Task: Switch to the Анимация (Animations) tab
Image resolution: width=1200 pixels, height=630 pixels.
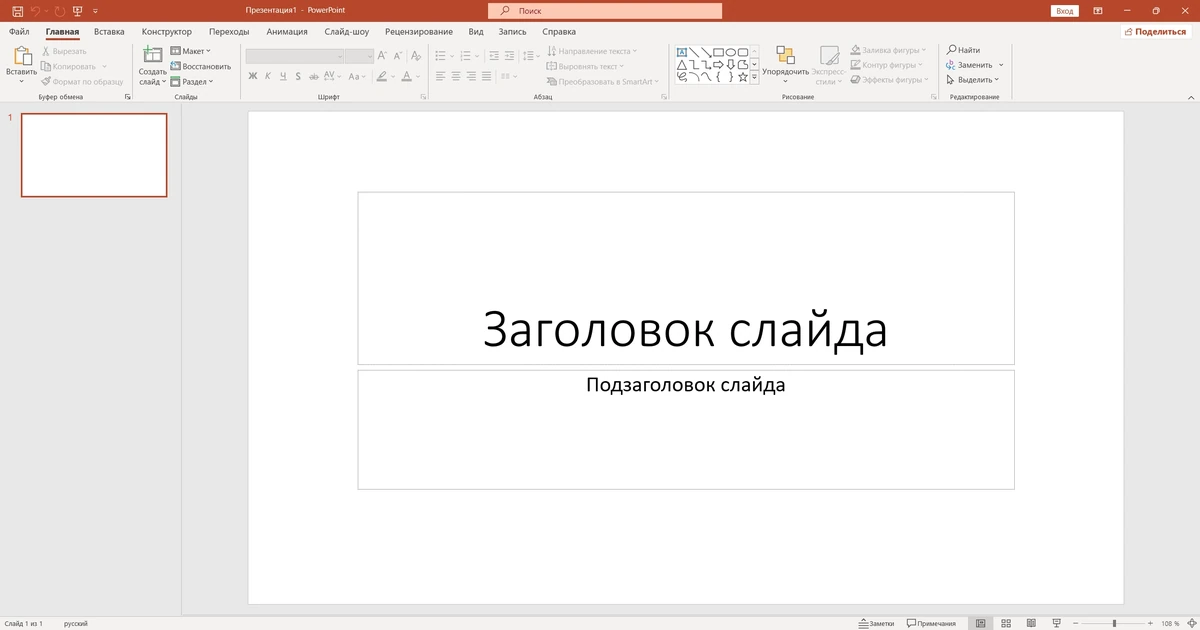Action: [x=287, y=32]
